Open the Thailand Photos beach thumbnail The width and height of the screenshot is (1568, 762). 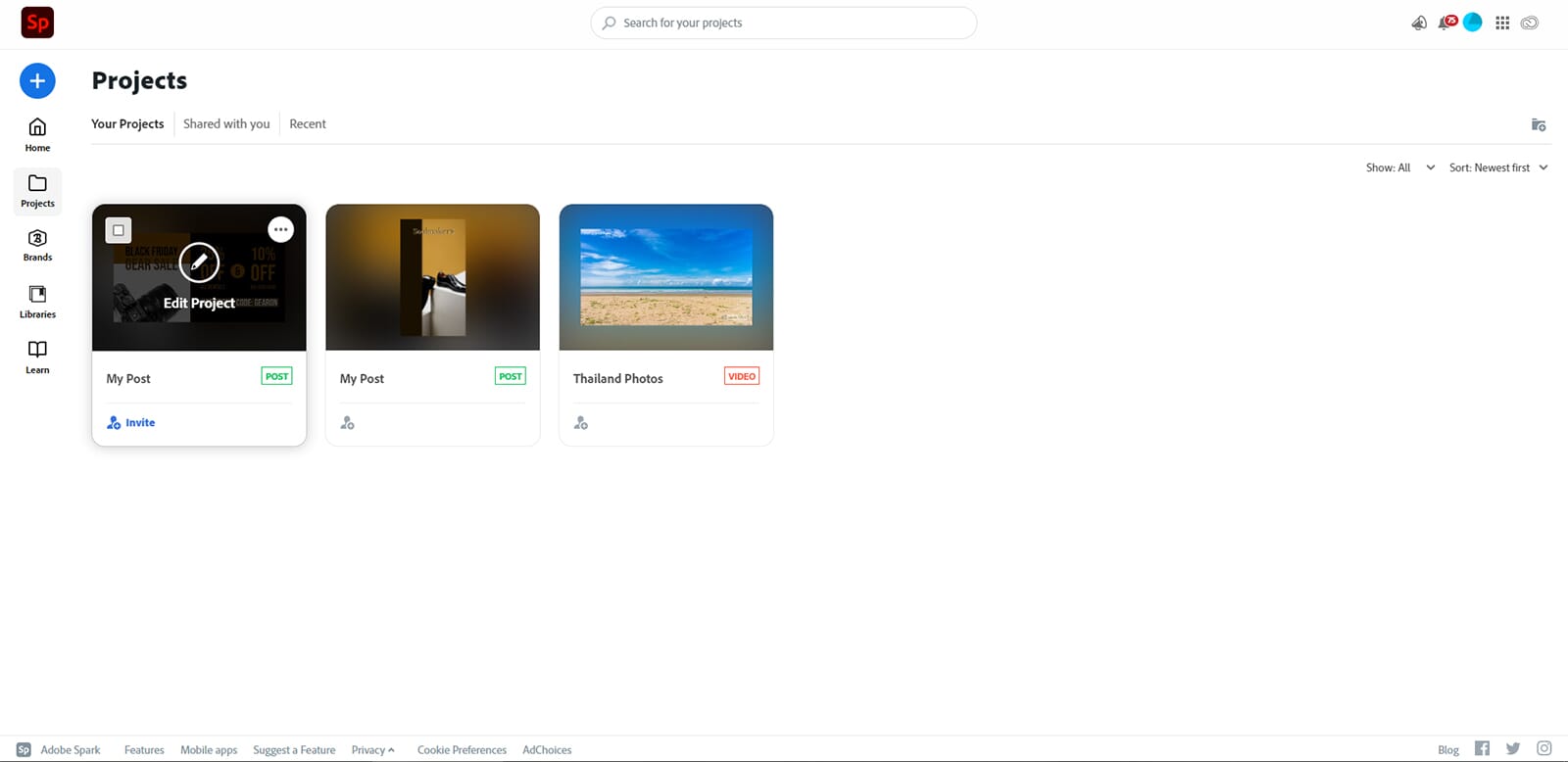[x=666, y=277]
